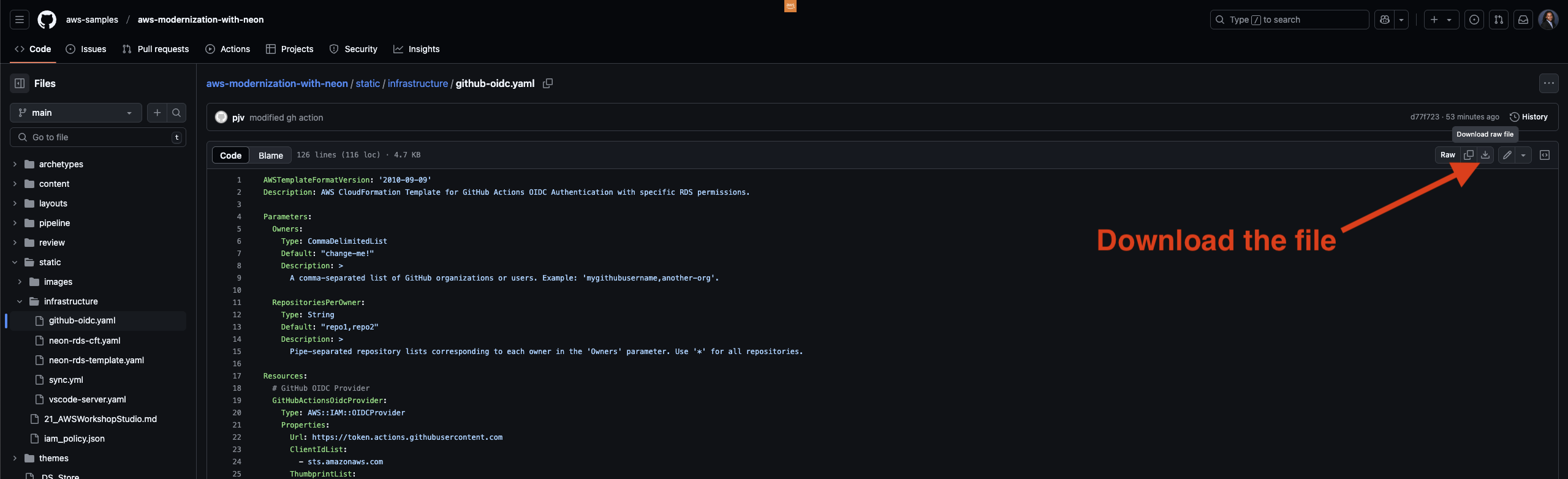The image size is (1568, 479).
Task: Open the pjv author link
Action: [x=238, y=118]
